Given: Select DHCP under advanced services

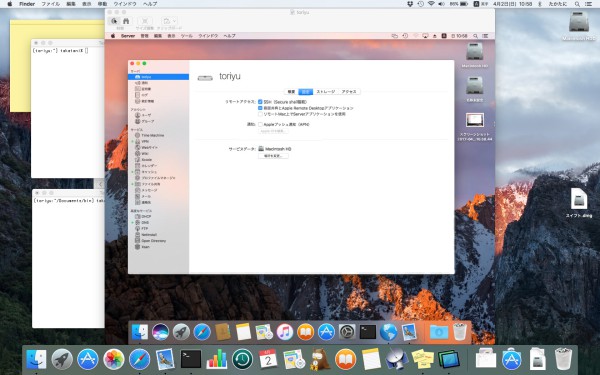Looking at the screenshot, I should pos(158,216).
